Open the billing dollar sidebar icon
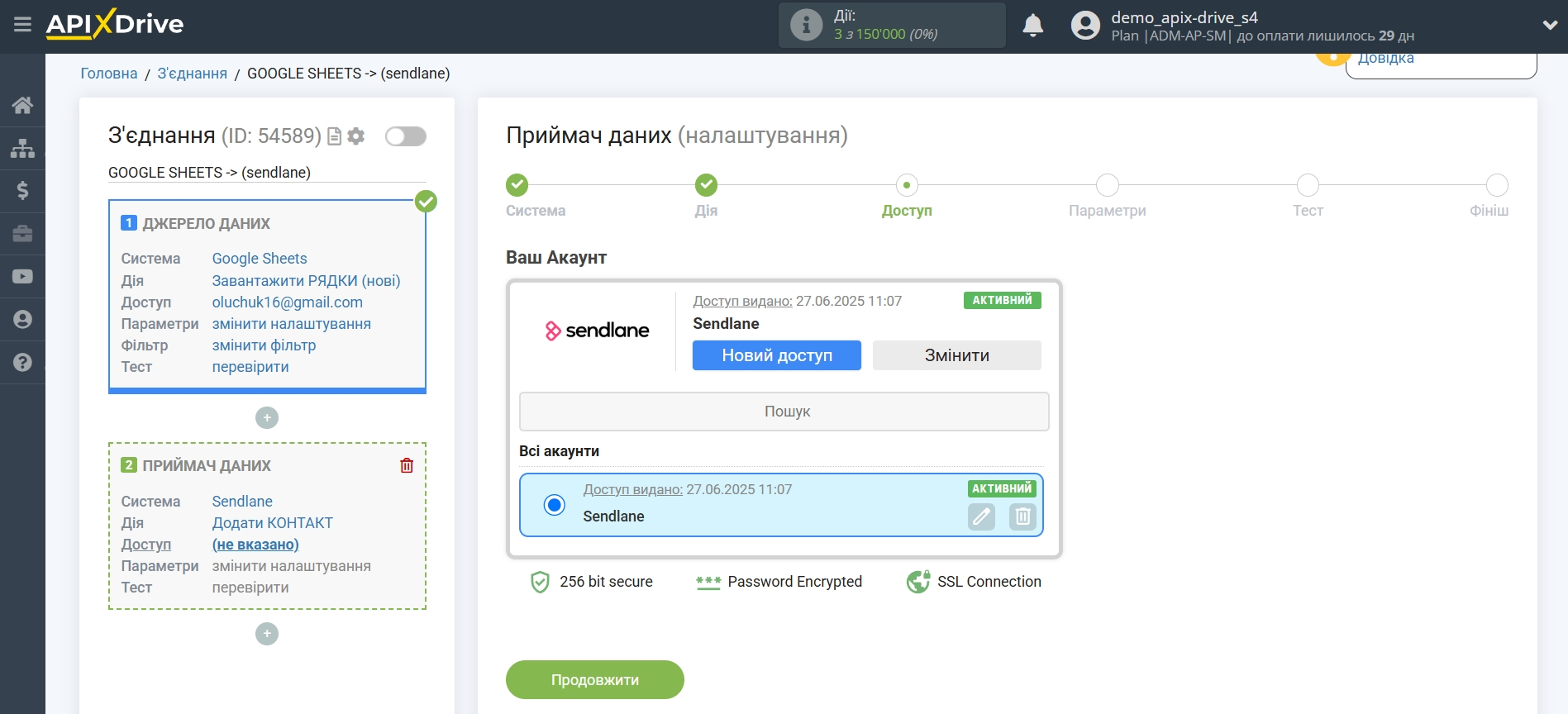The image size is (1568, 714). coord(22,191)
